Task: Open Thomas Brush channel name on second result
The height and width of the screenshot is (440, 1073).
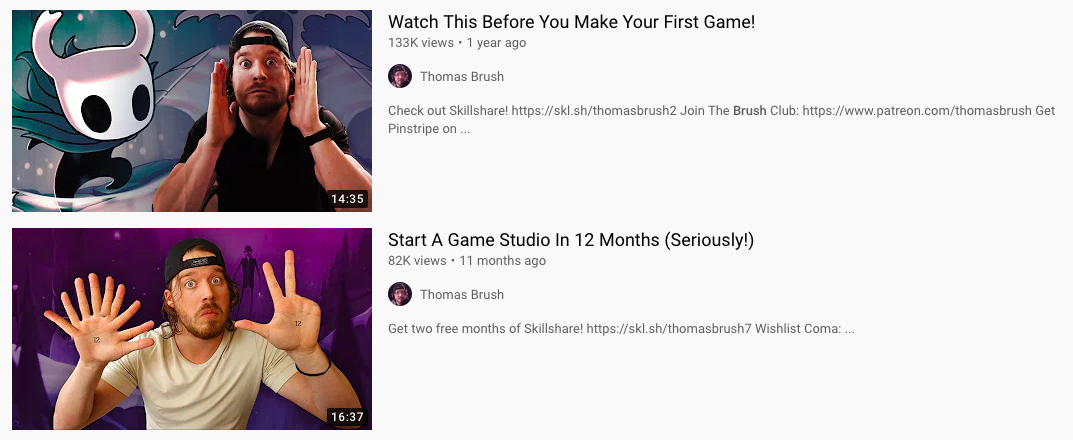Action: pyautogui.click(x=462, y=295)
